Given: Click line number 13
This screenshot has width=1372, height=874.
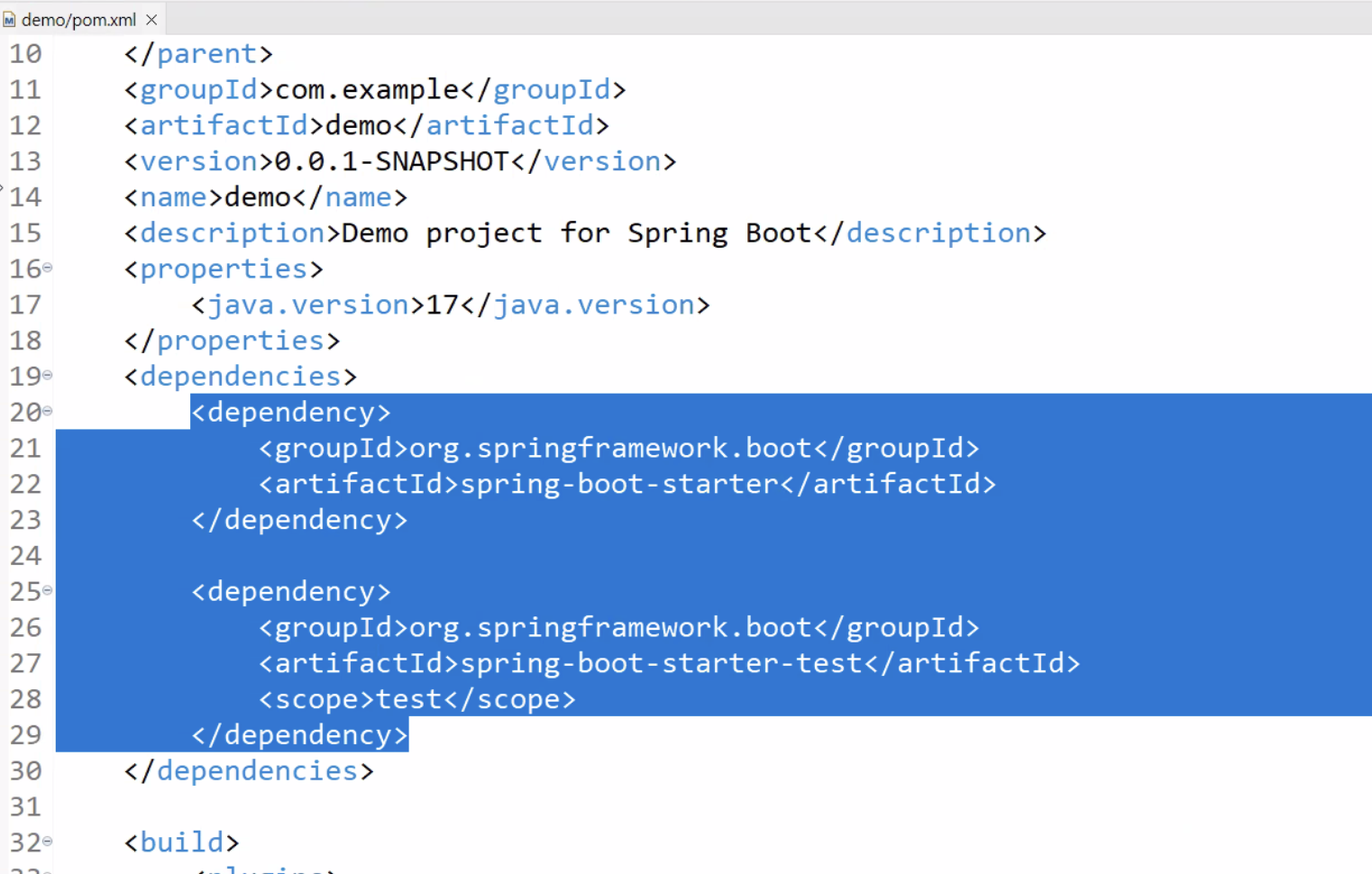Looking at the screenshot, I should [x=25, y=161].
